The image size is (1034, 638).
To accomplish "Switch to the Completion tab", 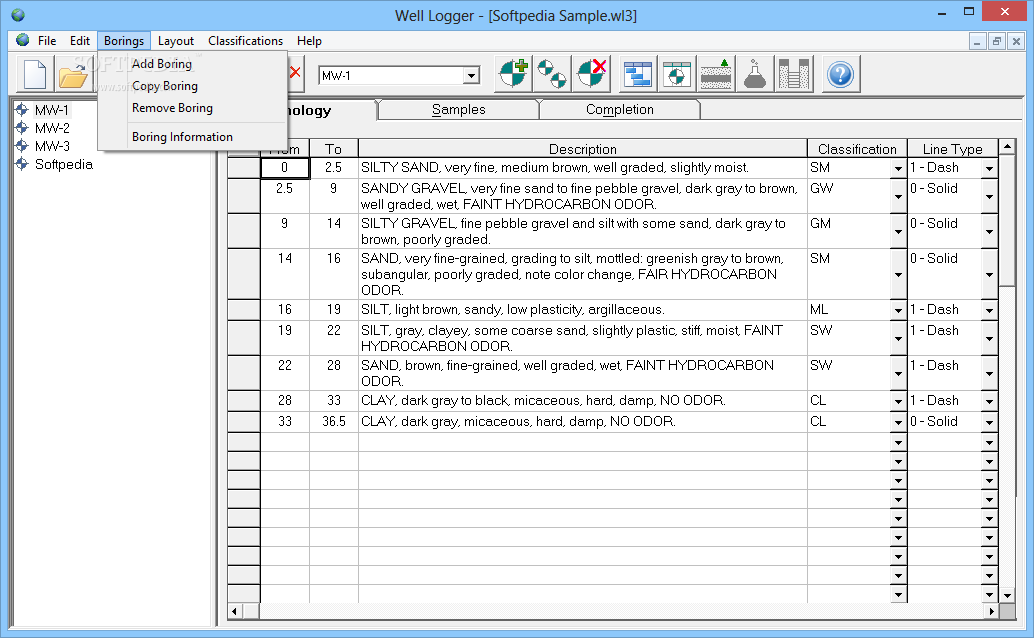I will pos(620,110).
